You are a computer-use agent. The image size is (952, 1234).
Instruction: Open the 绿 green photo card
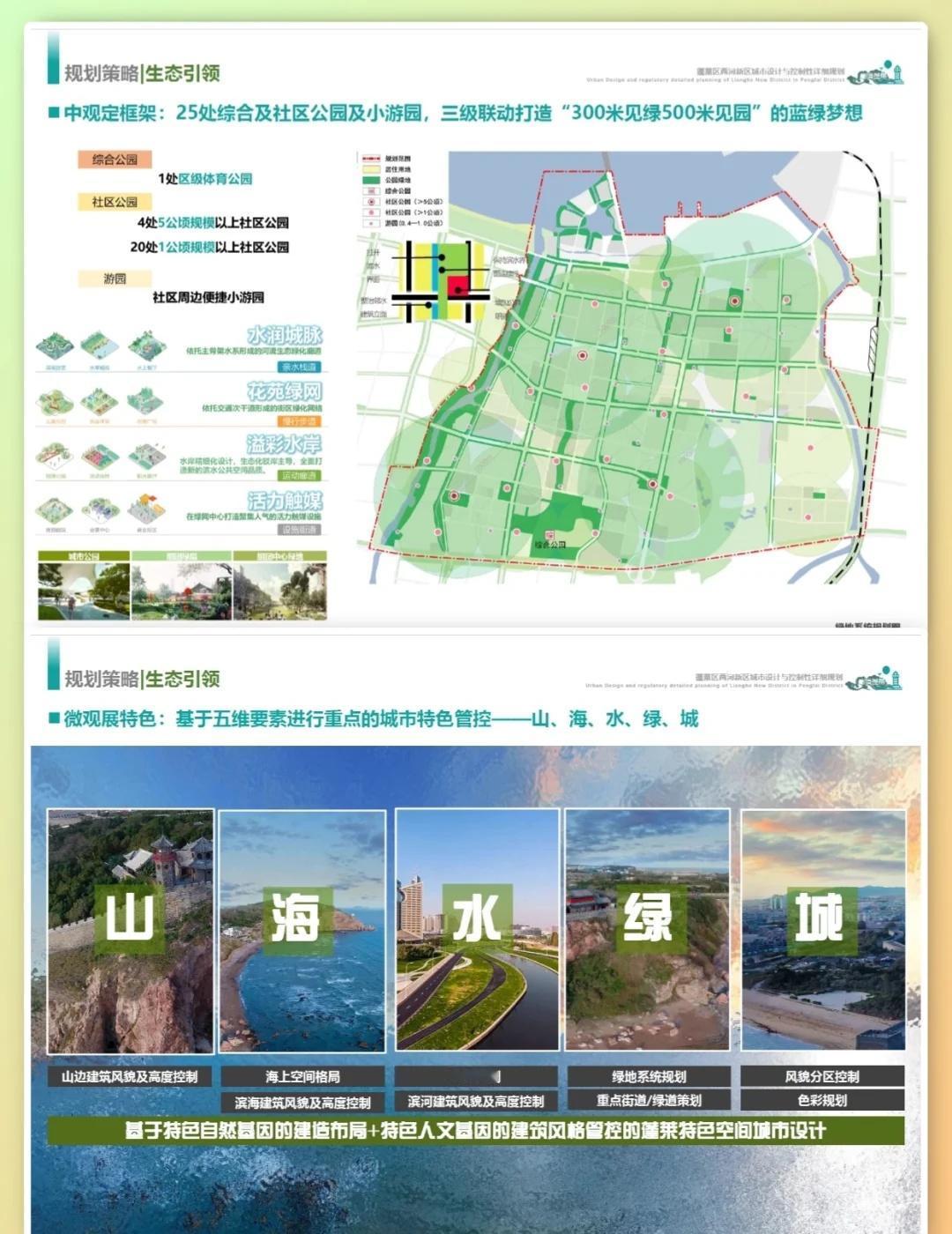[x=648, y=929]
